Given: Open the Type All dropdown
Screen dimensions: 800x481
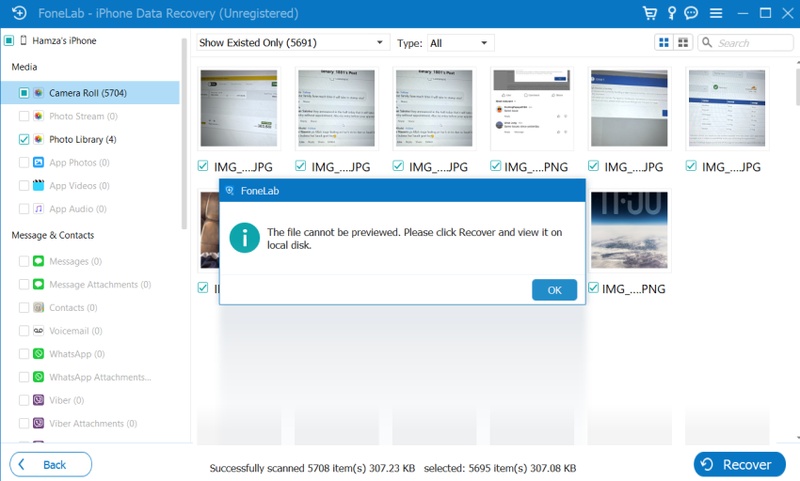Looking at the screenshot, I should pos(460,43).
